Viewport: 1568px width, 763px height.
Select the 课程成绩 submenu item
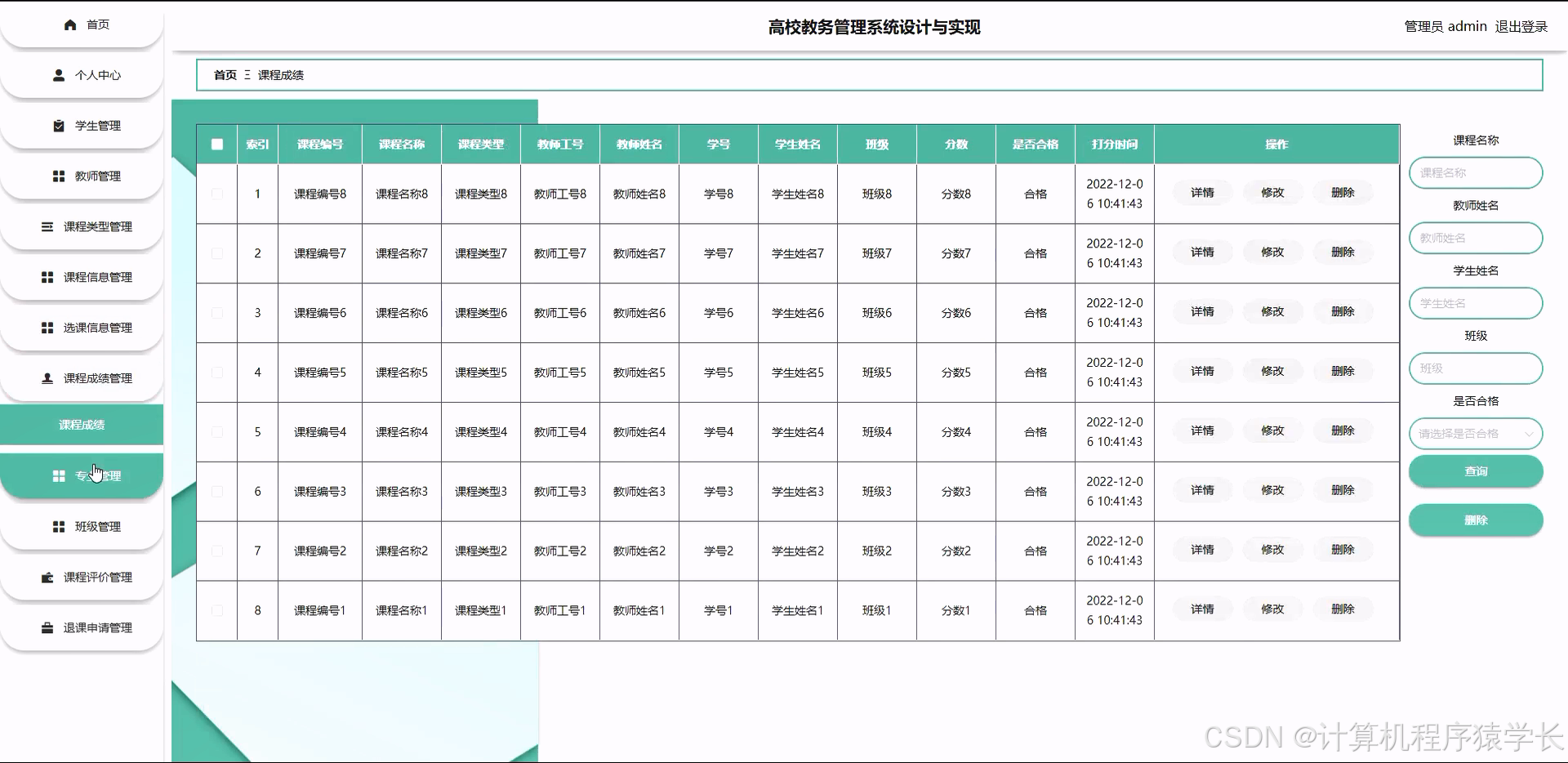coord(82,425)
